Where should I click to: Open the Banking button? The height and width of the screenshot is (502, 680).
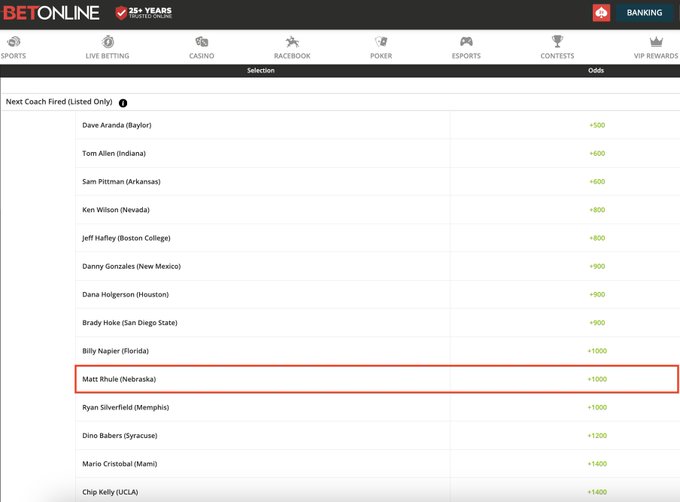[644, 13]
